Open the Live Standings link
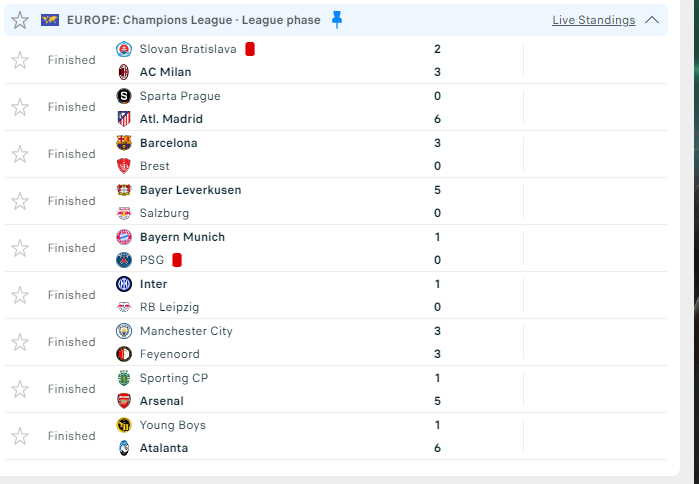 [x=593, y=20]
